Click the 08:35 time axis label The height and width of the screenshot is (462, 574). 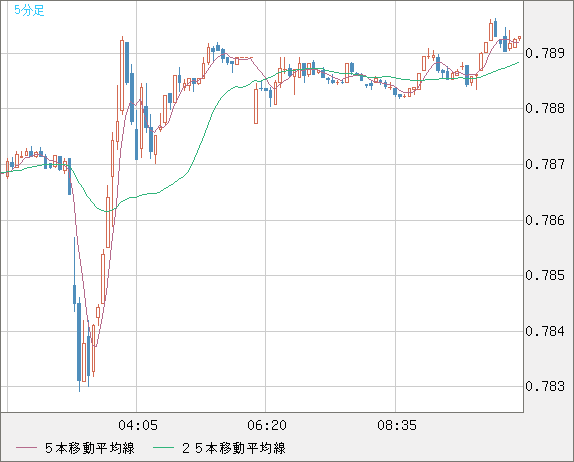[x=397, y=425]
